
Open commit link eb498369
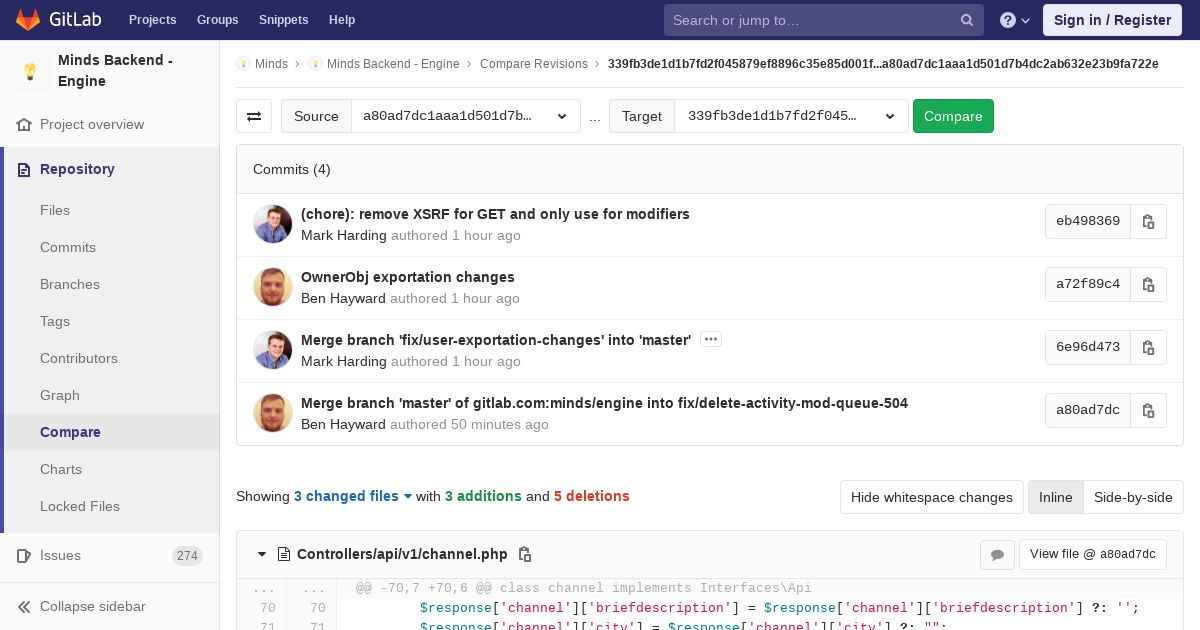(1088, 221)
